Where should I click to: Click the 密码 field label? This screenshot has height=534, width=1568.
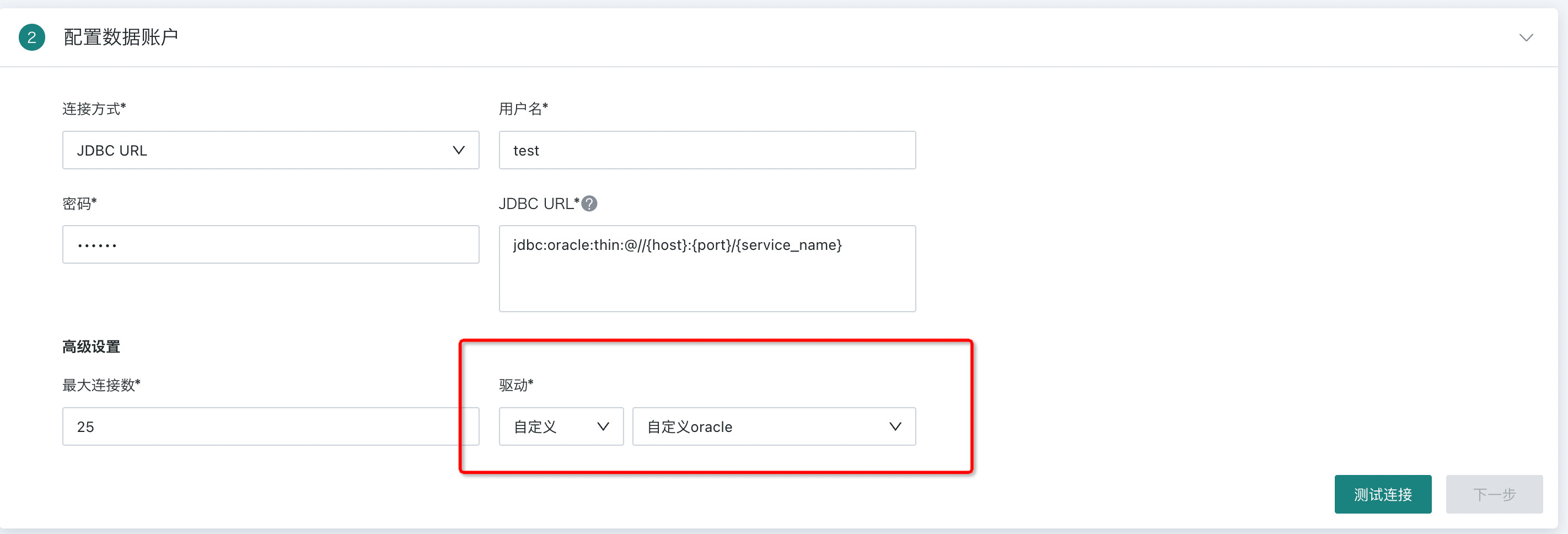[x=79, y=204]
